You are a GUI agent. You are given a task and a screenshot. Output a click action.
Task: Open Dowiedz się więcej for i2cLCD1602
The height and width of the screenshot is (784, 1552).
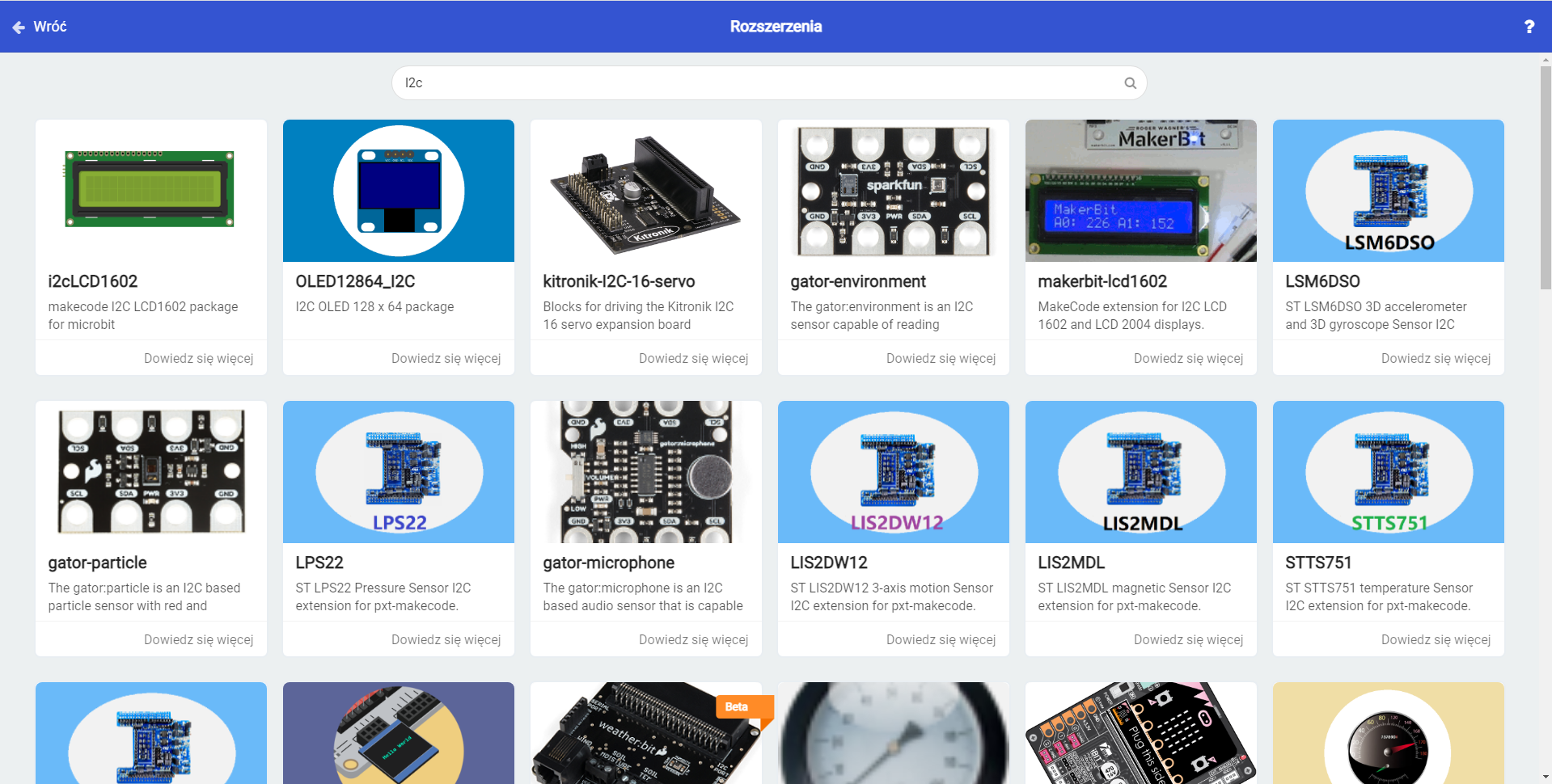[198, 358]
